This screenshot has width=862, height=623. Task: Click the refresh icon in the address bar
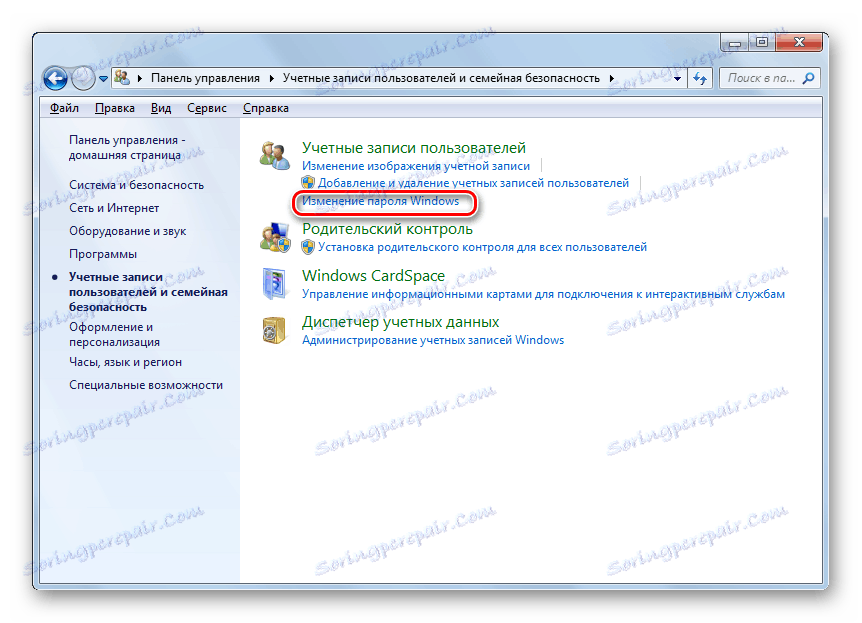coord(698,78)
